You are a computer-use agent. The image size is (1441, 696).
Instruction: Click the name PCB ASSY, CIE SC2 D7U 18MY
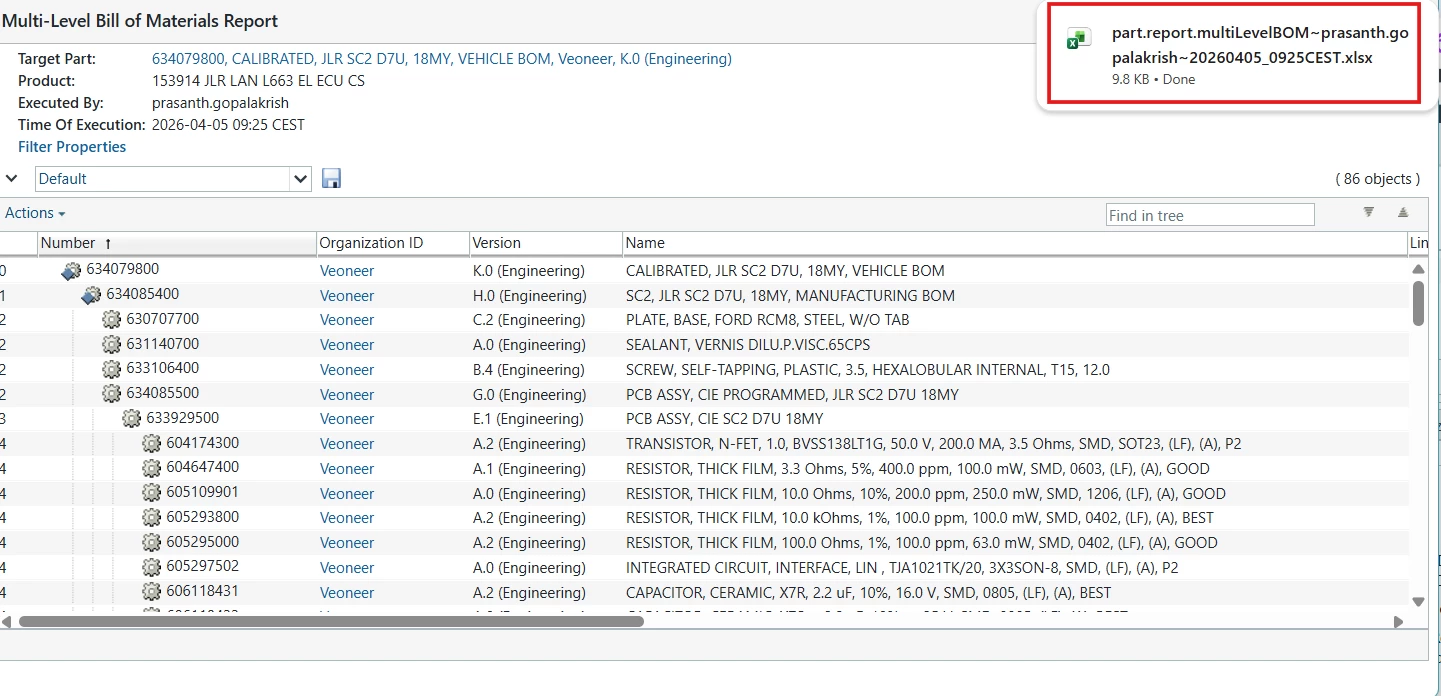pyautogui.click(x=725, y=419)
